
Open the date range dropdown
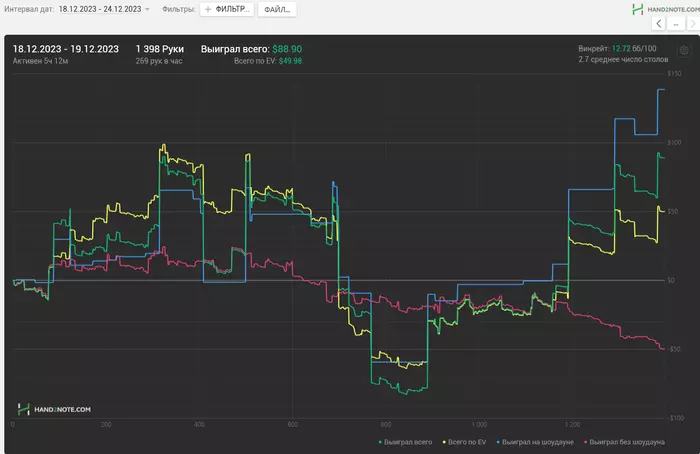[100, 9]
